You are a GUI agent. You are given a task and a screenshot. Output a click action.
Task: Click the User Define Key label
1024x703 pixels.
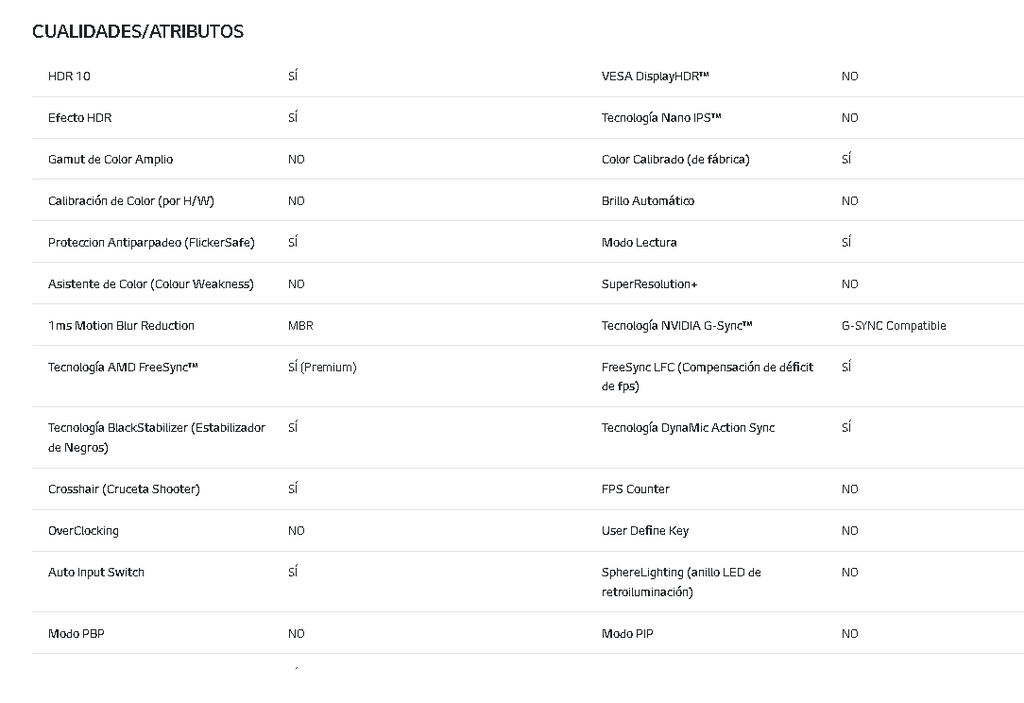[x=645, y=531]
